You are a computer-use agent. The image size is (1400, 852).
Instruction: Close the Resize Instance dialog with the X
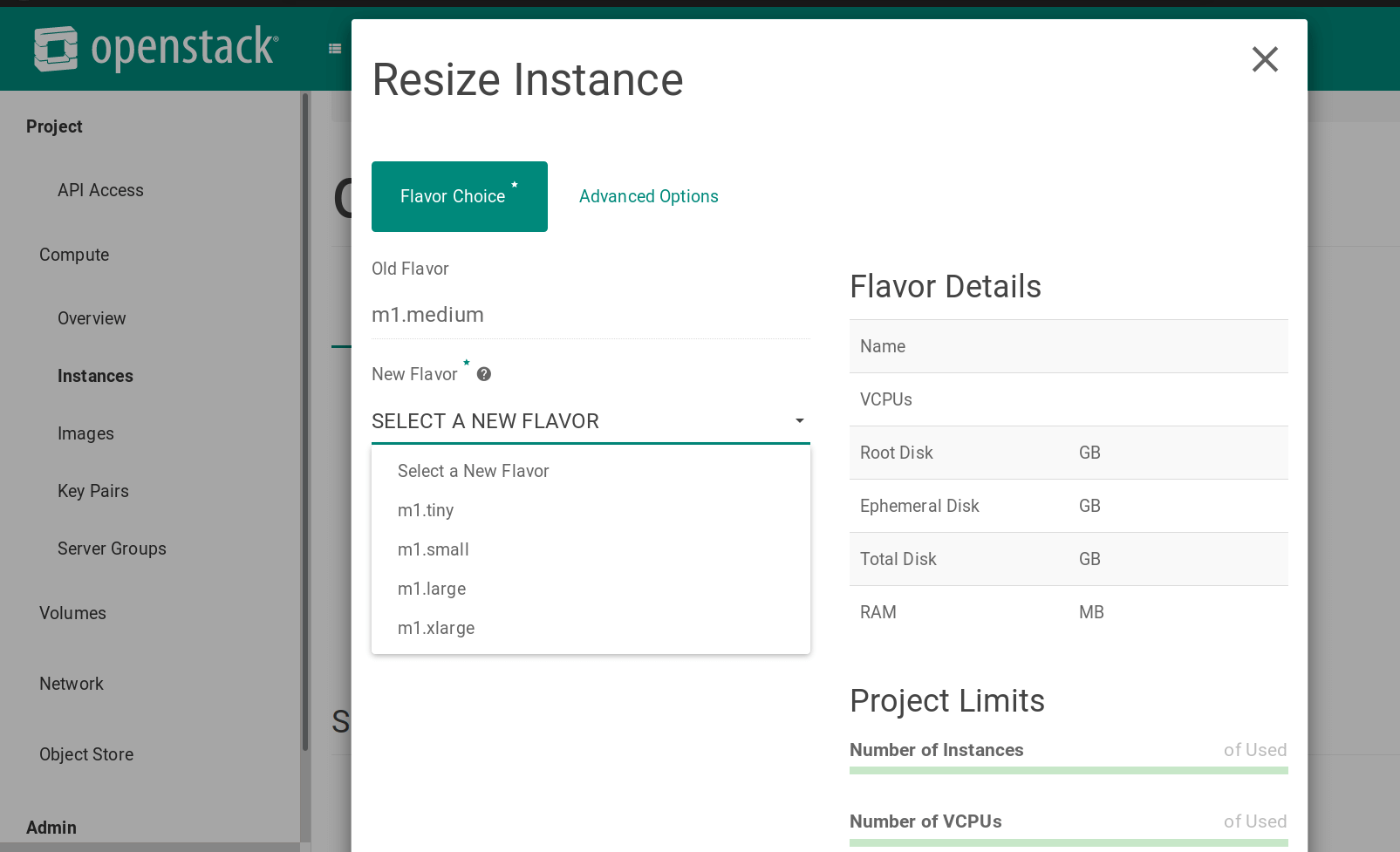(1265, 59)
